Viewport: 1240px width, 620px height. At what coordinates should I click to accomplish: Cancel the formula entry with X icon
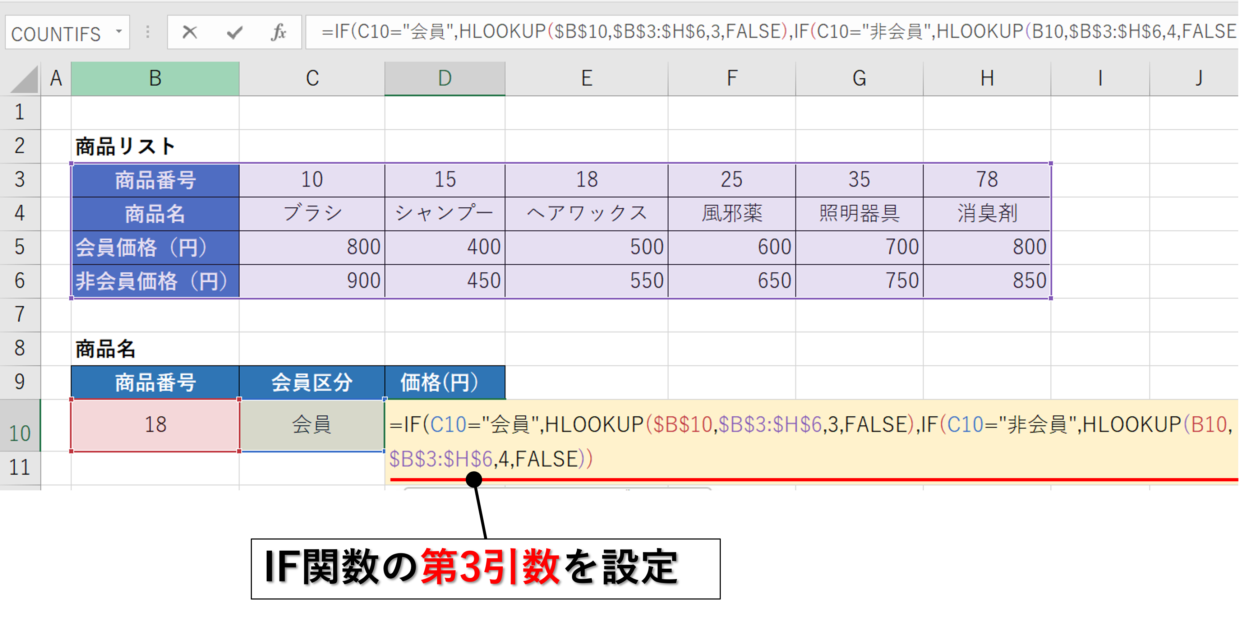coord(189,33)
